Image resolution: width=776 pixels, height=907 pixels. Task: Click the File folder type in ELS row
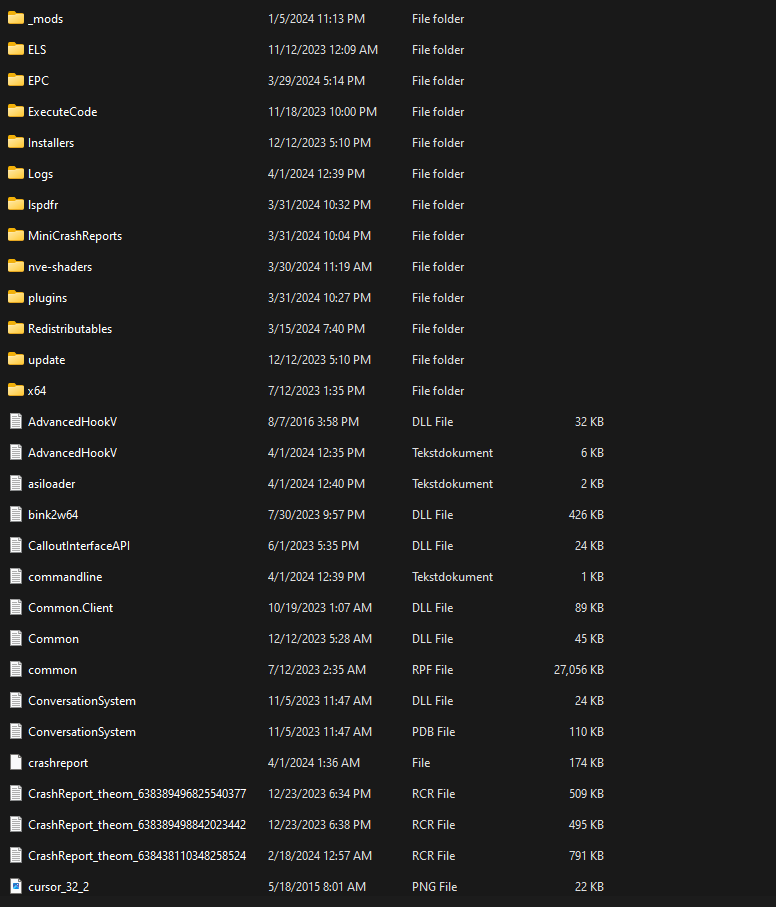(x=438, y=50)
